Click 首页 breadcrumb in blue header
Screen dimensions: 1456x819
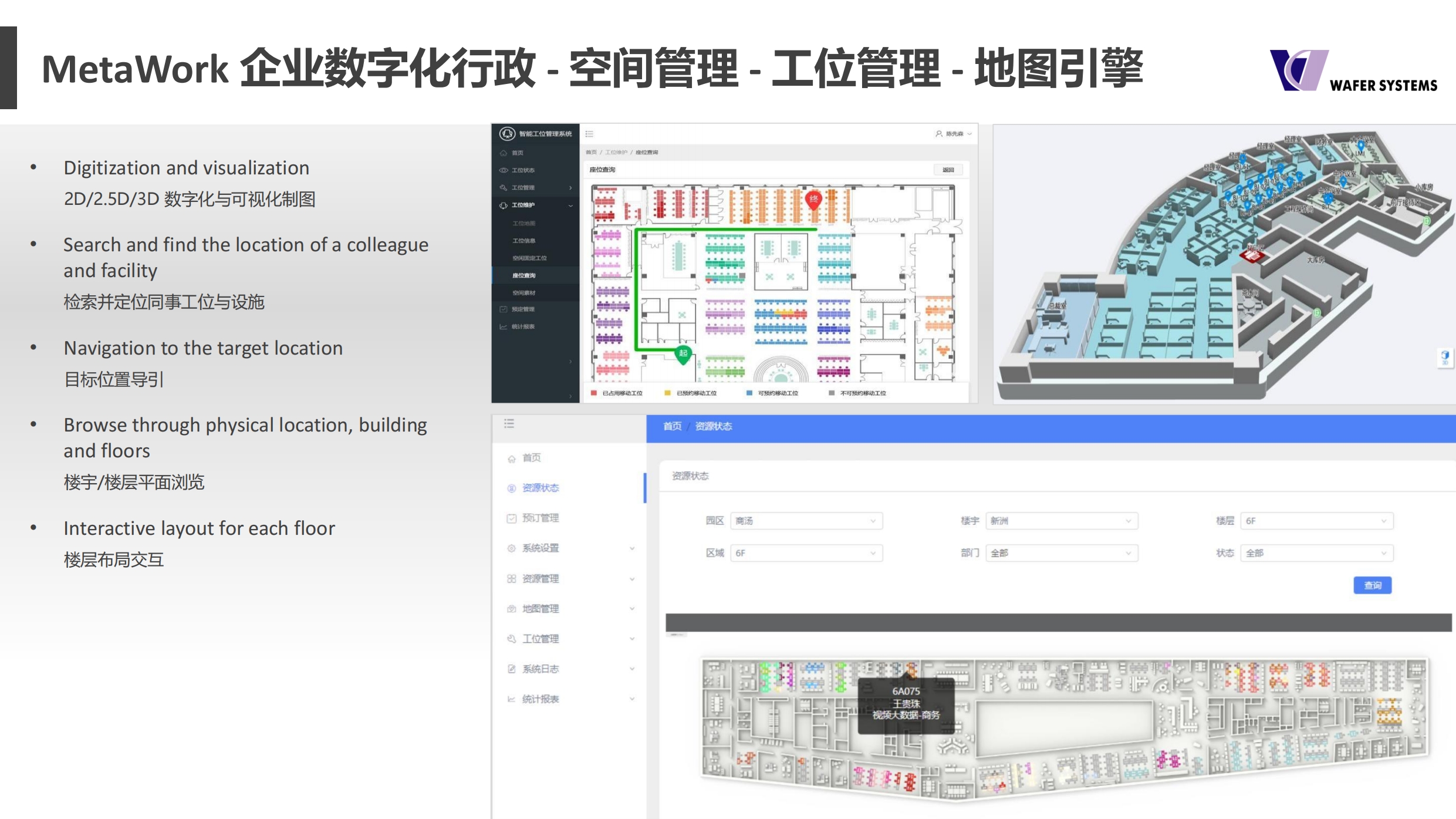click(673, 426)
